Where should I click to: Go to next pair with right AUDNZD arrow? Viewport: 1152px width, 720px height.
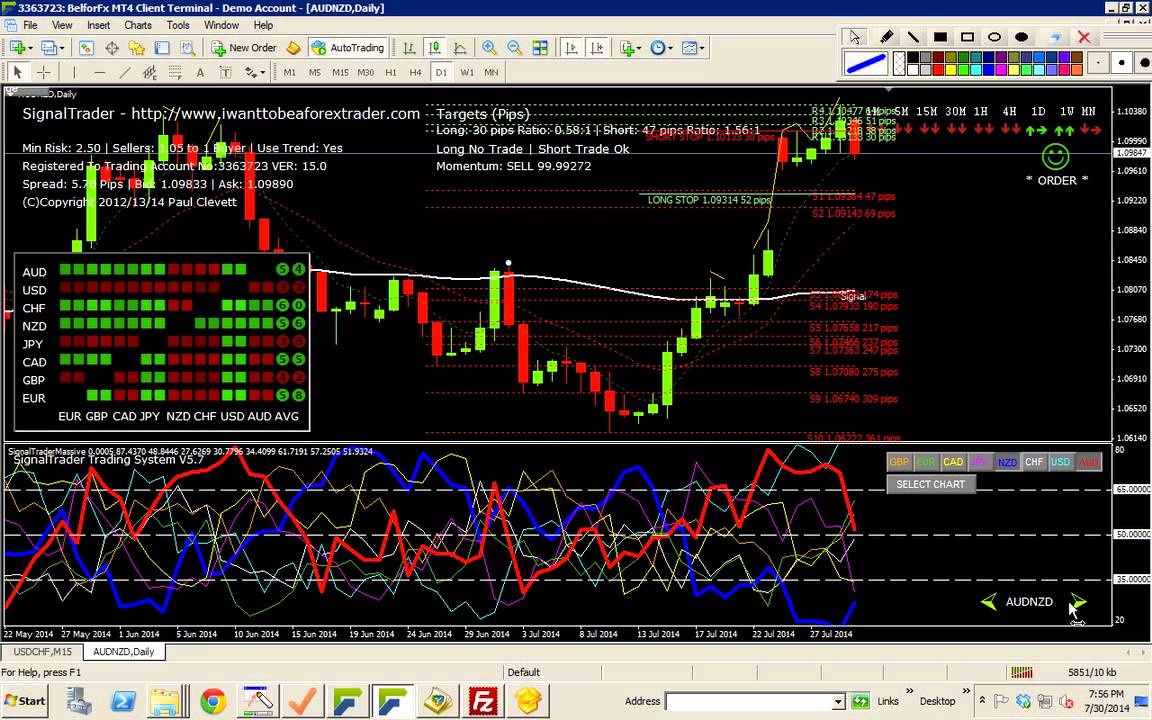pos(1077,602)
